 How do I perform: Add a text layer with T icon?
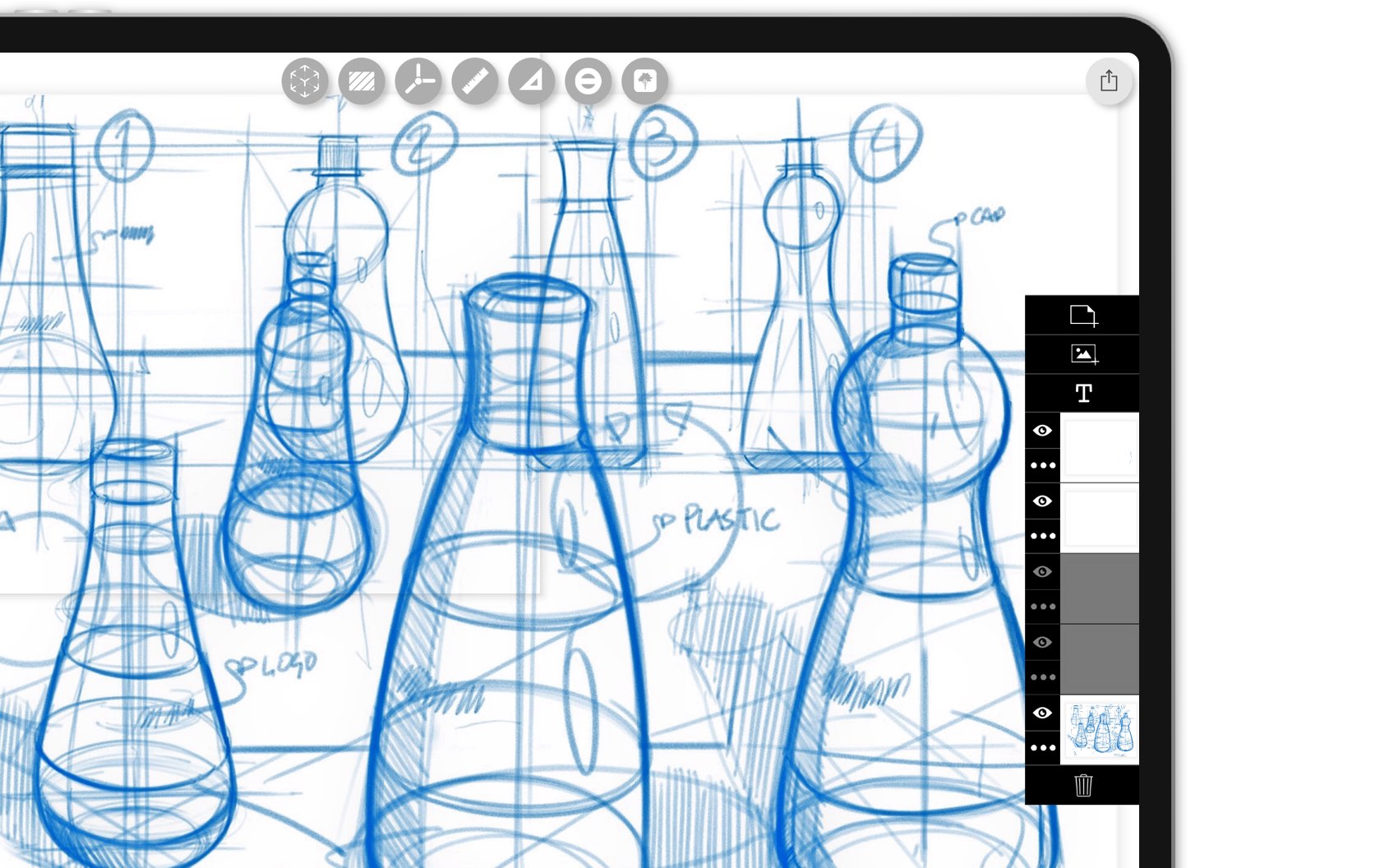pyautogui.click(x=1082, y=394)
